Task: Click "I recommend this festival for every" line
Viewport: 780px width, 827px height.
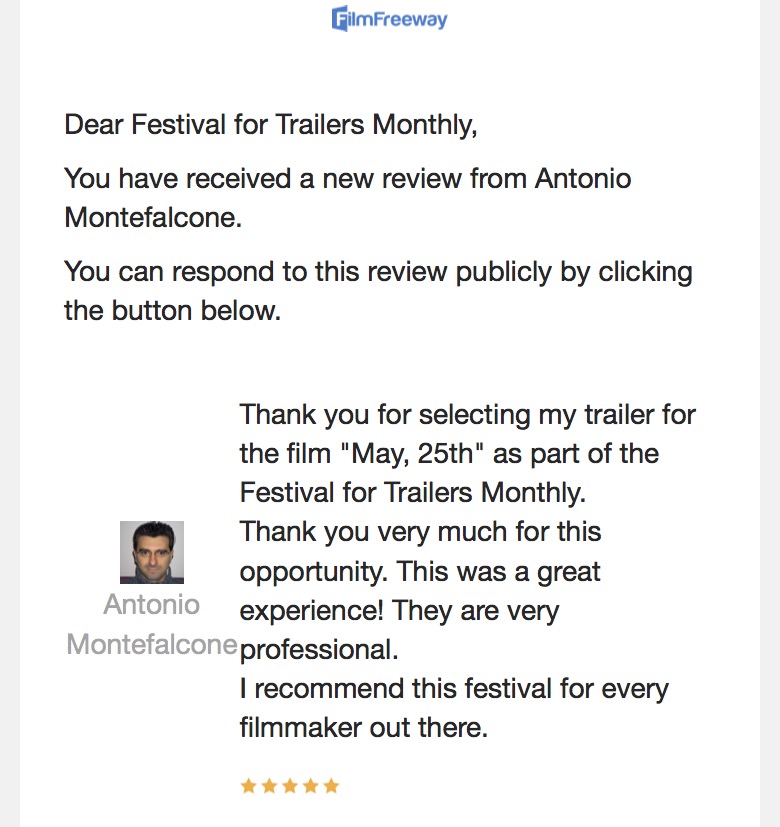Action: 454,689
